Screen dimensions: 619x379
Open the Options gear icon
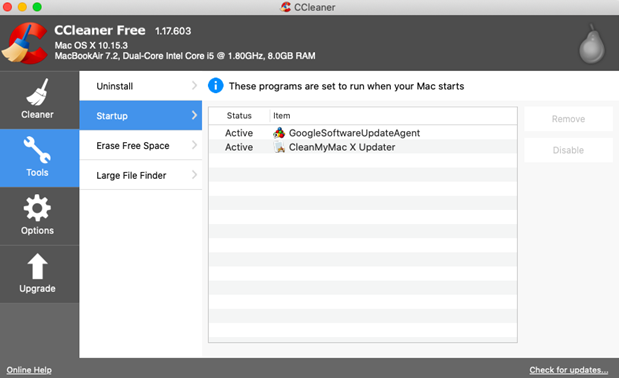pyautogui.click(x=37, y=208)
